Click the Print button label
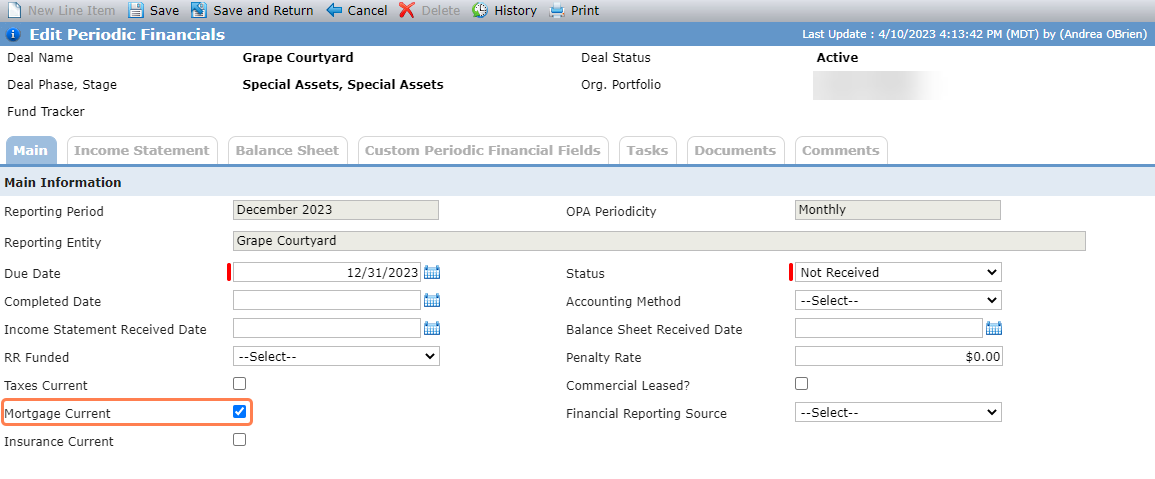This screenshot has height=479, width=1155. coord(585,11)
